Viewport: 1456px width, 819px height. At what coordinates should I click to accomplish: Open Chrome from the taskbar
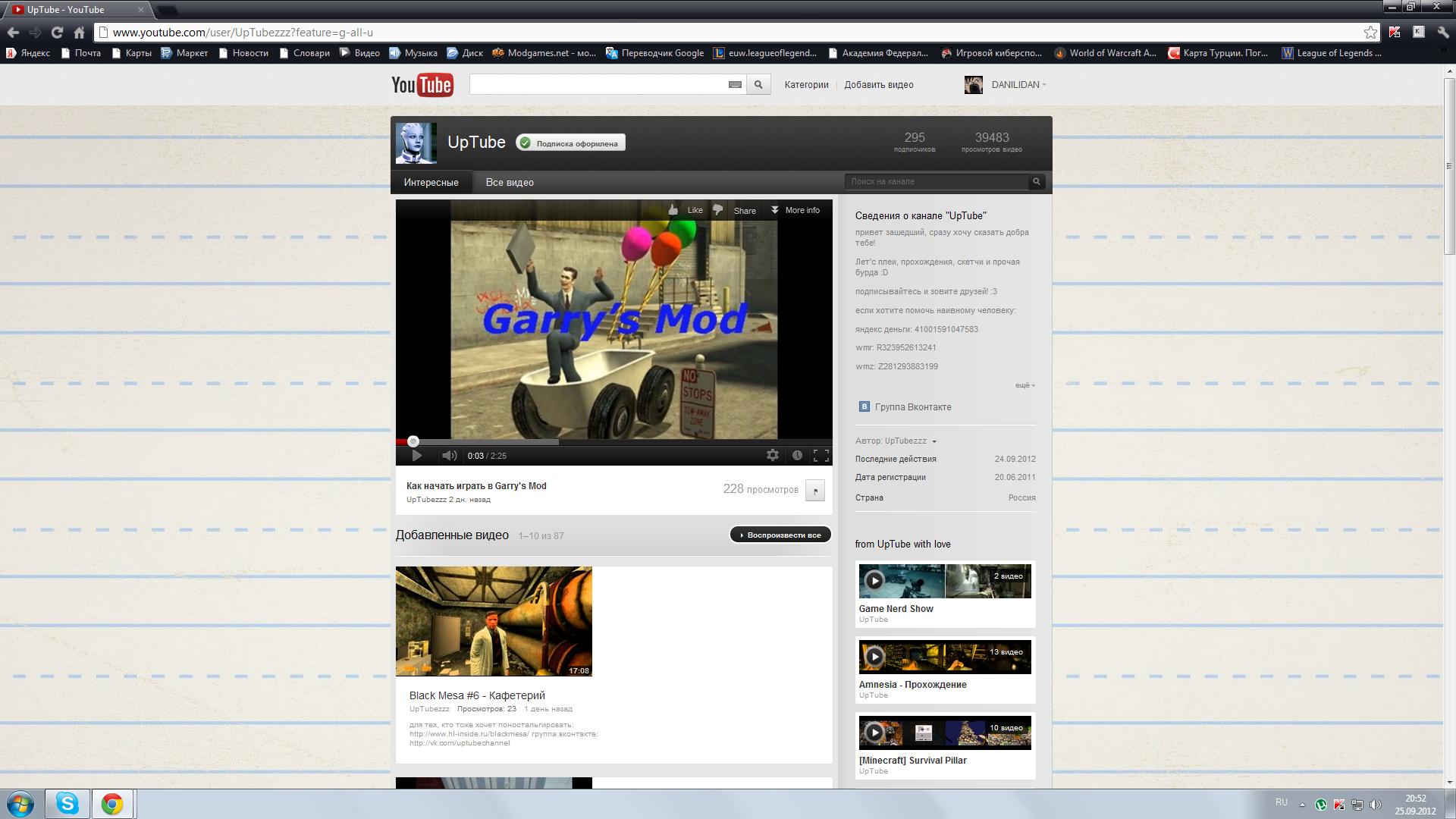tap(112, 804)
